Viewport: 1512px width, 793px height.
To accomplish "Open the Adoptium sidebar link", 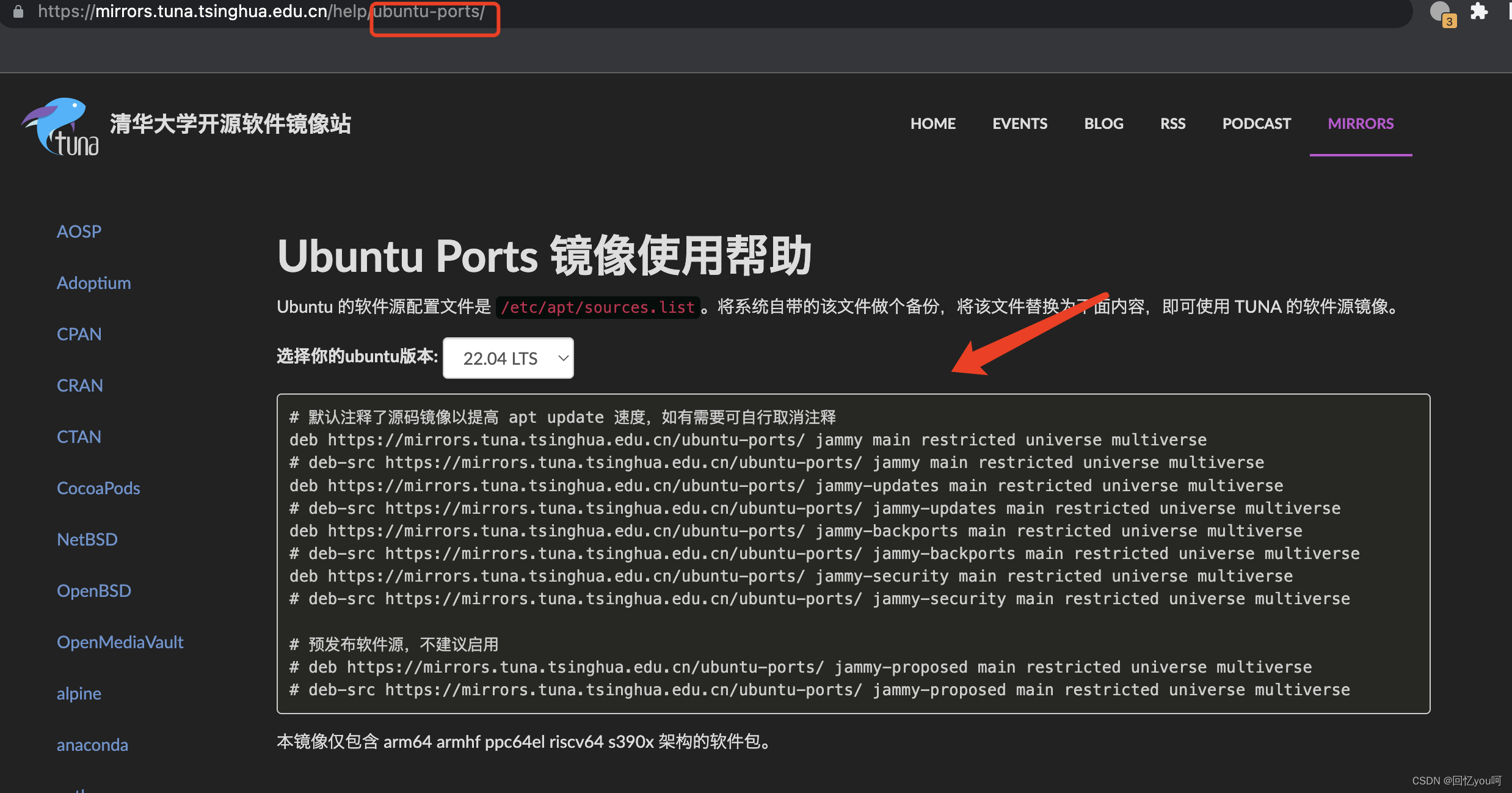I will point(93,283).
